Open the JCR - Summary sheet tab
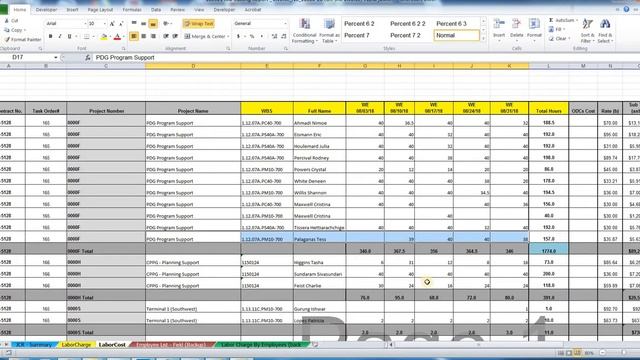Image resolution: width=640 pixels, height=360 pixels. 34,345
